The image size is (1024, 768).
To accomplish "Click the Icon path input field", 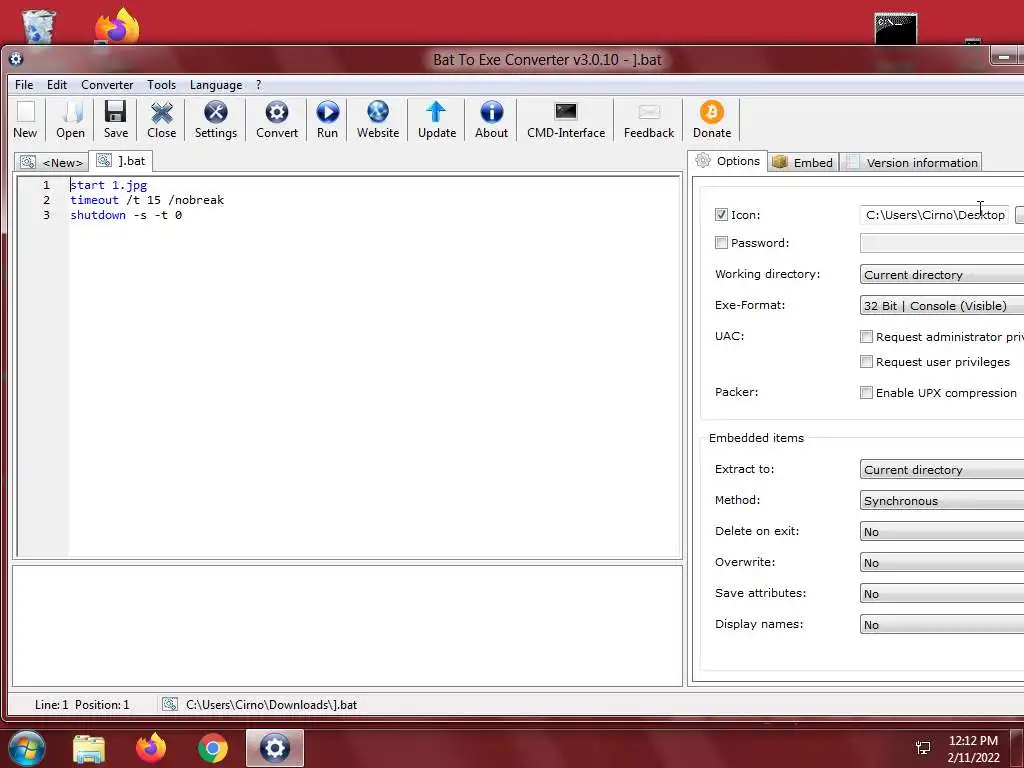I will [935, 215].
